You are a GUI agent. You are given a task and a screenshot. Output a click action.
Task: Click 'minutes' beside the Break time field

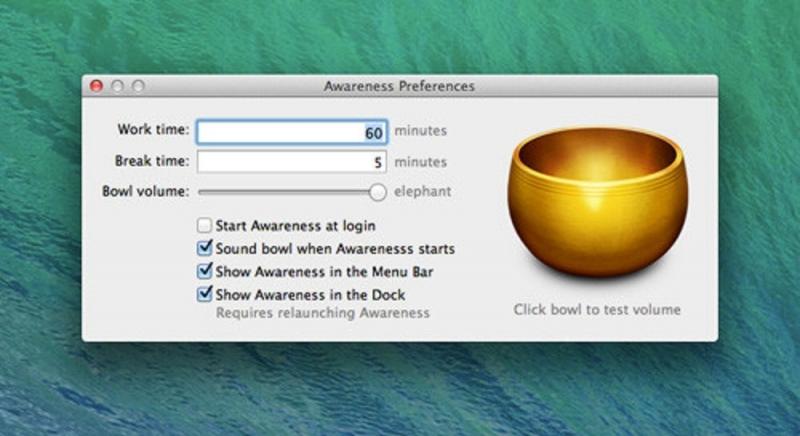pyautogui.click(x=420, y=162)
